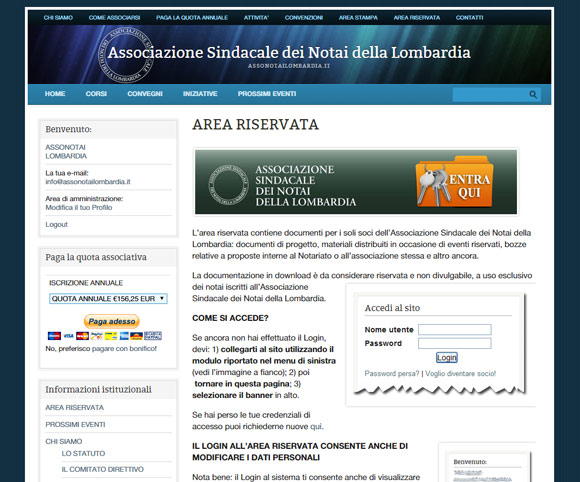Click the Logout link

pos(56,225)
